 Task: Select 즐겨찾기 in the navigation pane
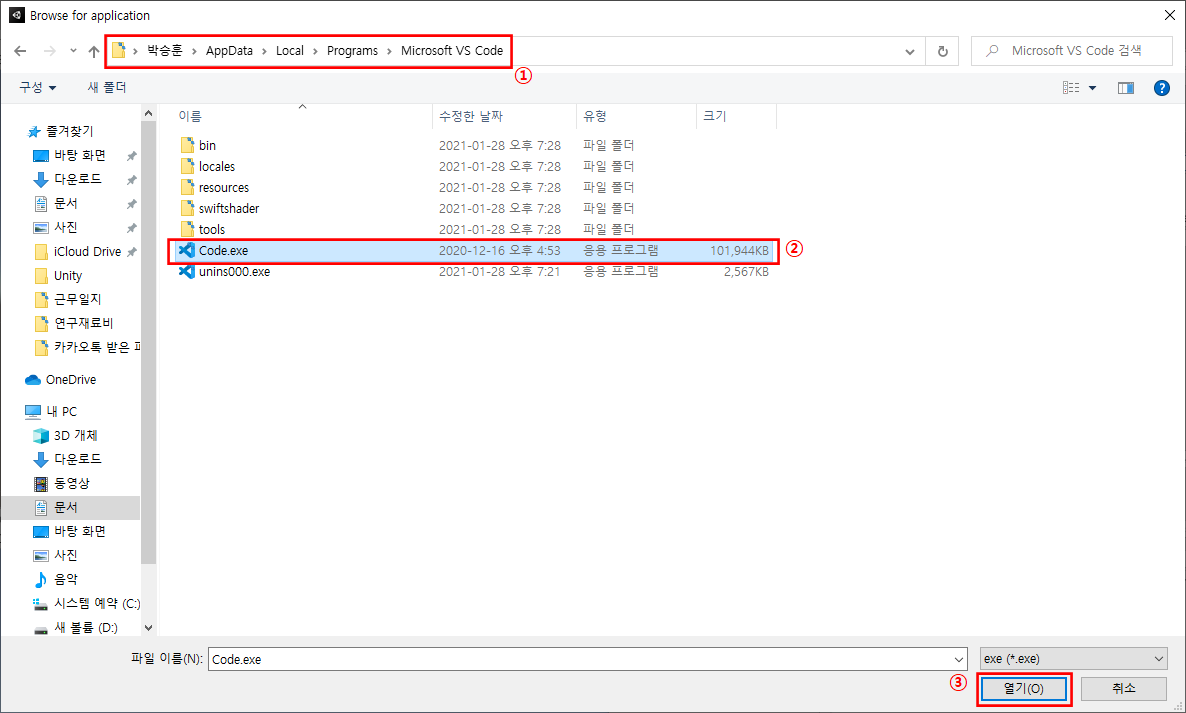(70, 132)
